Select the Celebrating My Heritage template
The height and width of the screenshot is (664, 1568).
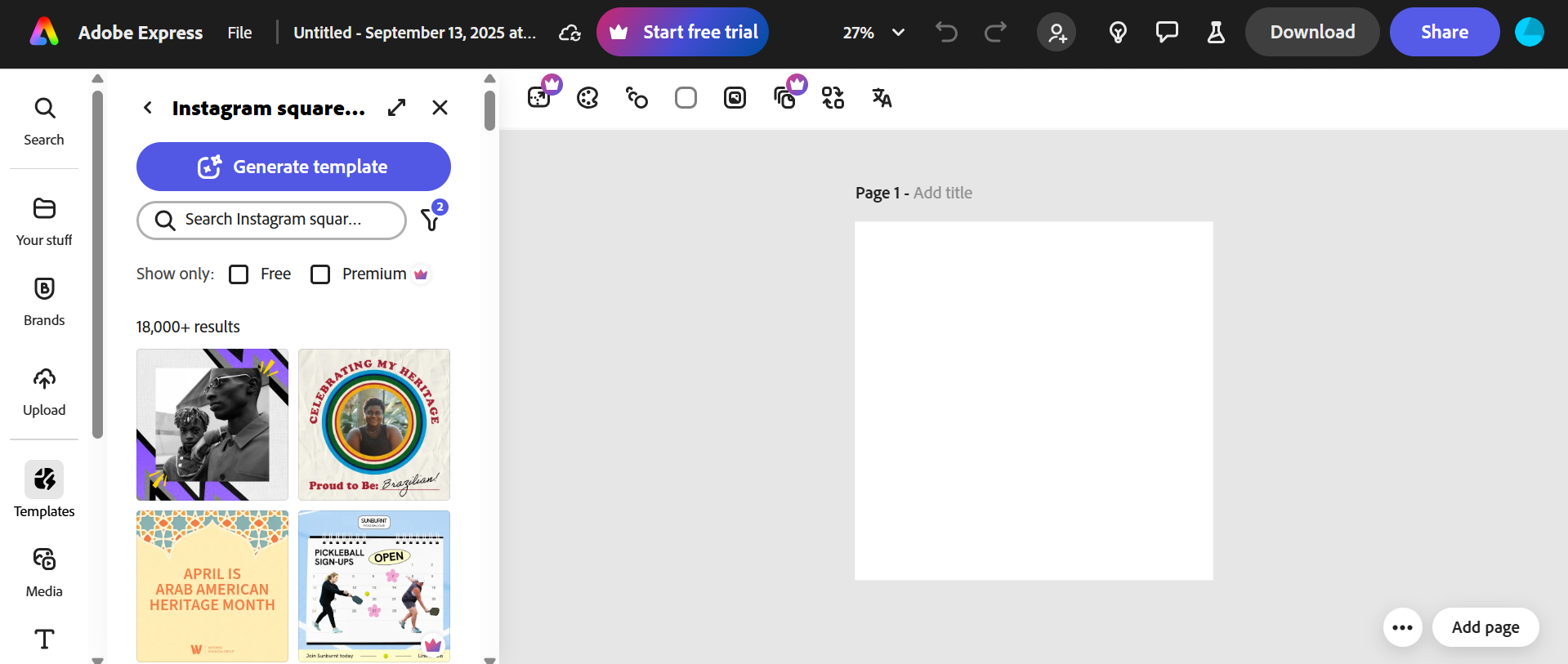(x=374, y=425)
